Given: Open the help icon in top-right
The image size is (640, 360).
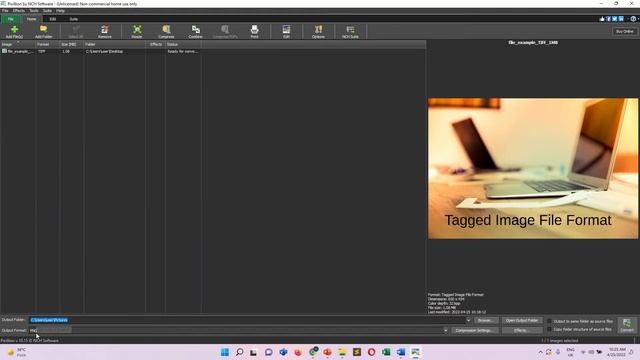Looking at the screenshot, I should click(633, 19).
